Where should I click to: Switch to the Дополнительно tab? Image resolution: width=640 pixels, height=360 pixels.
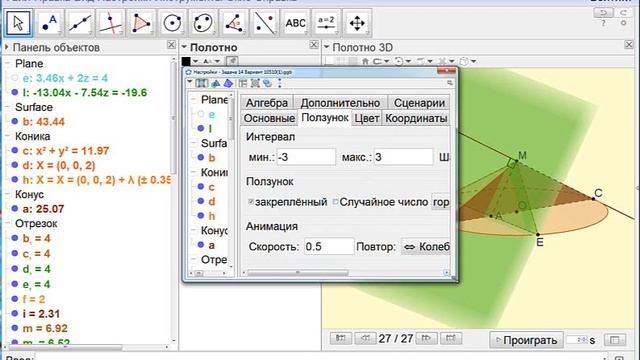(340, 103)
